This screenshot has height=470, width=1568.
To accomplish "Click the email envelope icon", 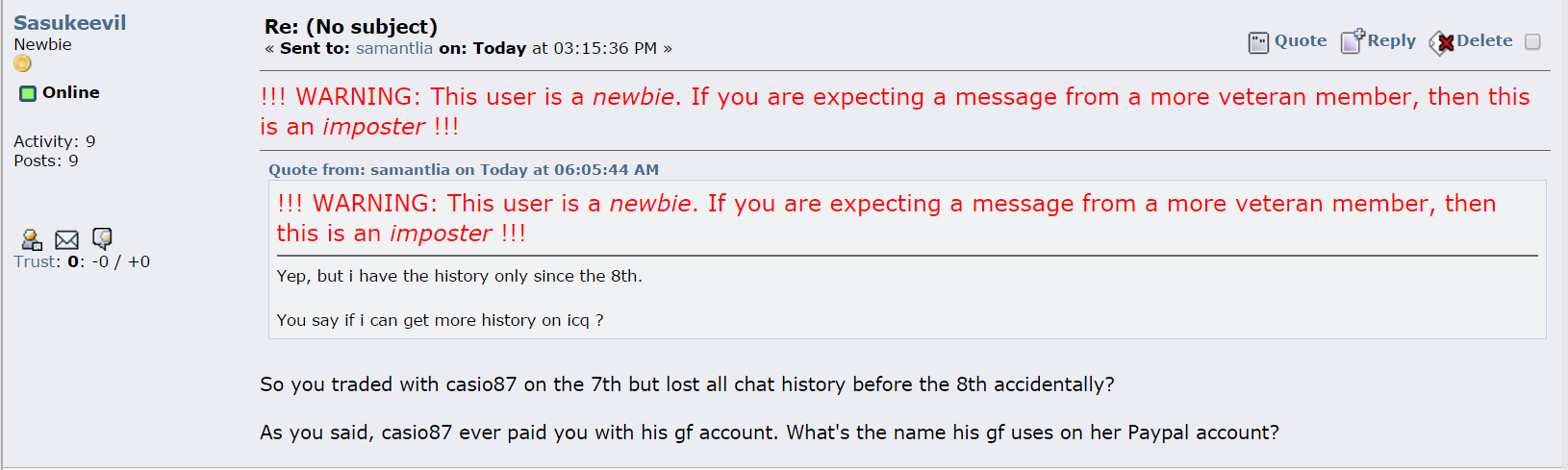I will [66, 239].
